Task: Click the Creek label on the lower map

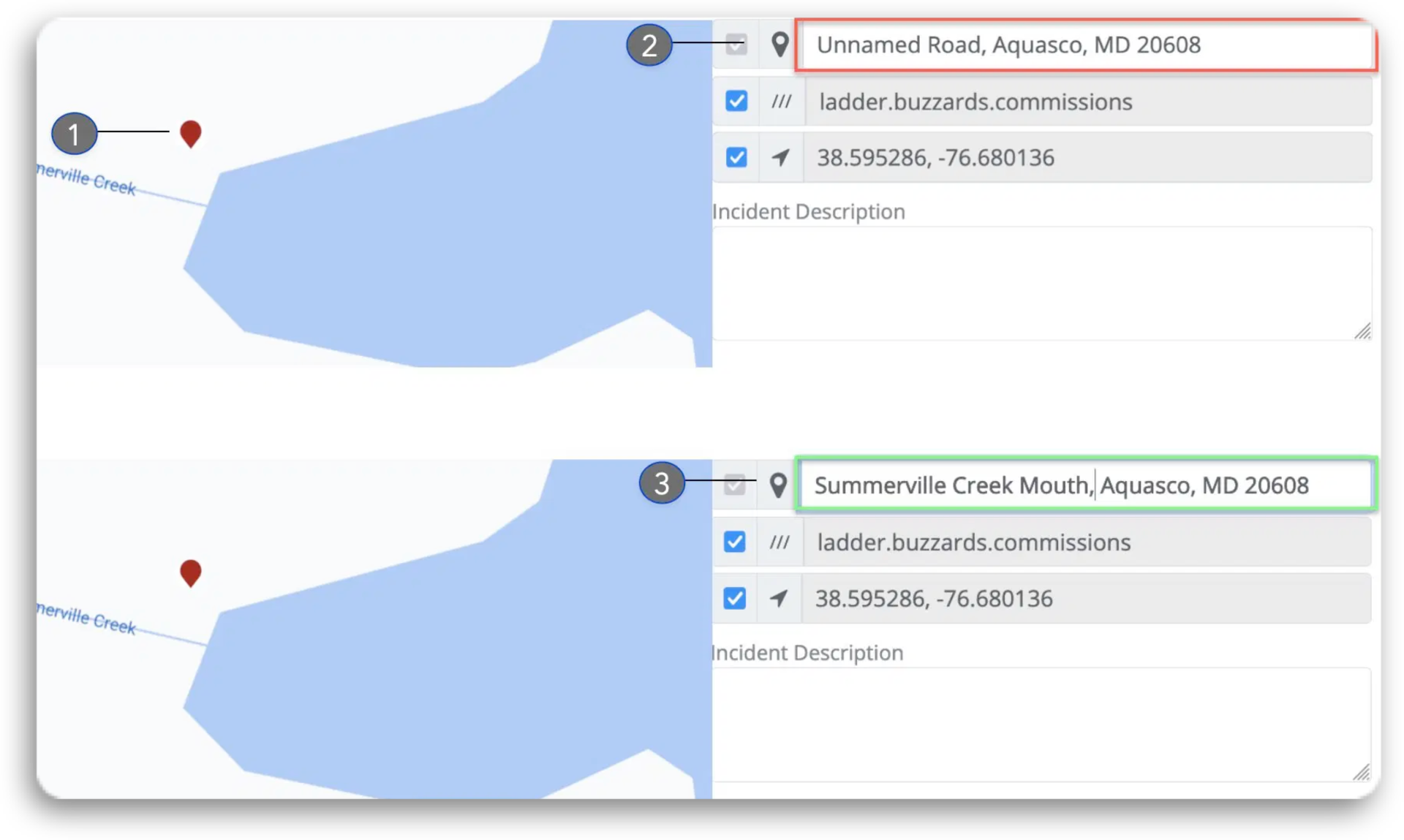Action: (x=86, y=618)
